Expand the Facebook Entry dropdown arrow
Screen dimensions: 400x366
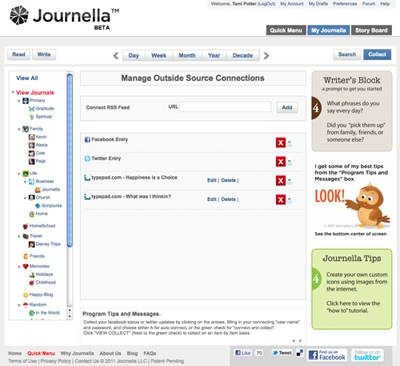point(289,143)
